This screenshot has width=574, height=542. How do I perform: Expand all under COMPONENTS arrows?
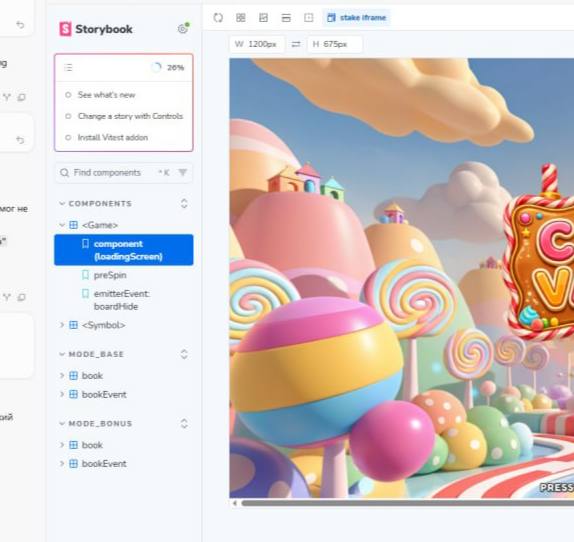pyautogui.click(x=184, y=203)
